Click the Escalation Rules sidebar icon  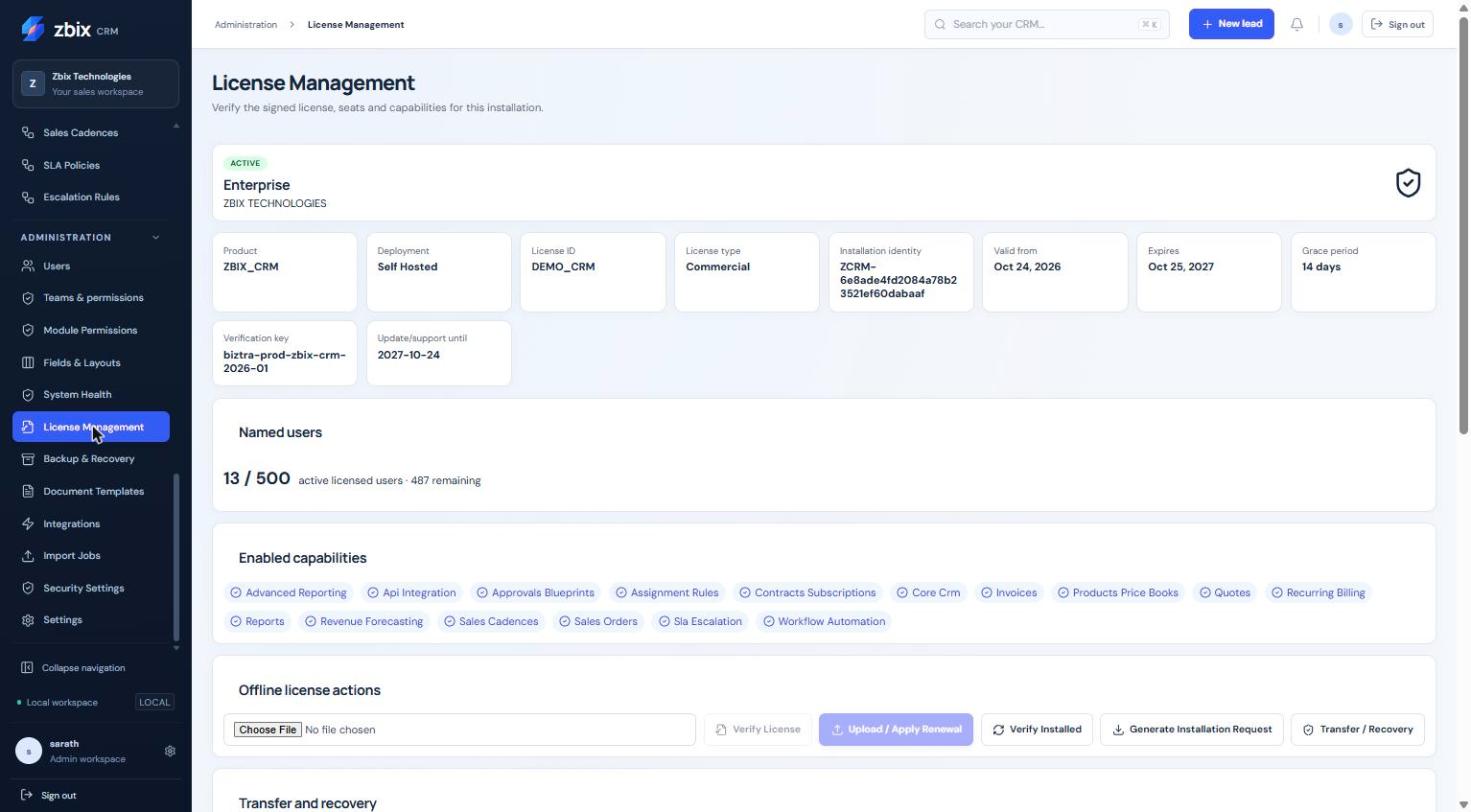coord(28,197)
